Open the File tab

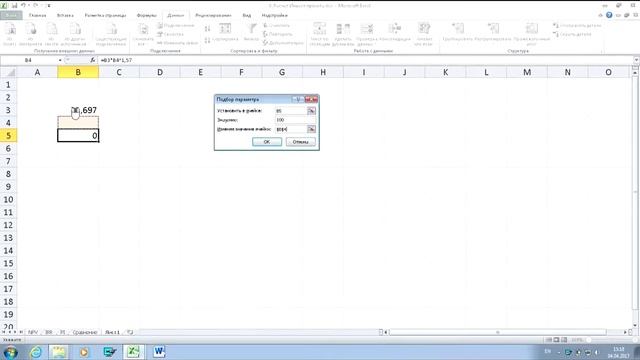[11, 15]
